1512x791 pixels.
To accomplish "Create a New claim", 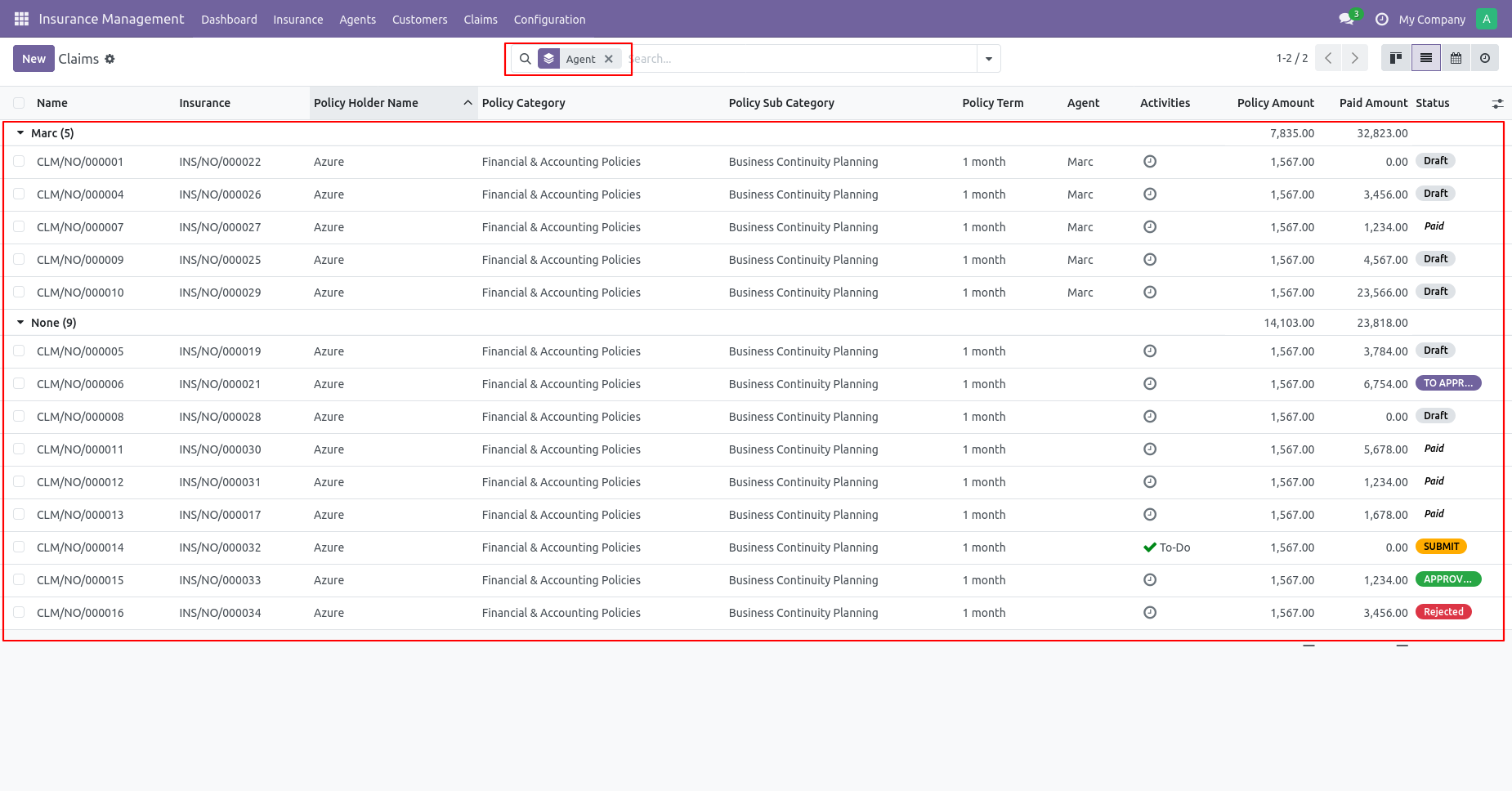I will coord(34,59).
